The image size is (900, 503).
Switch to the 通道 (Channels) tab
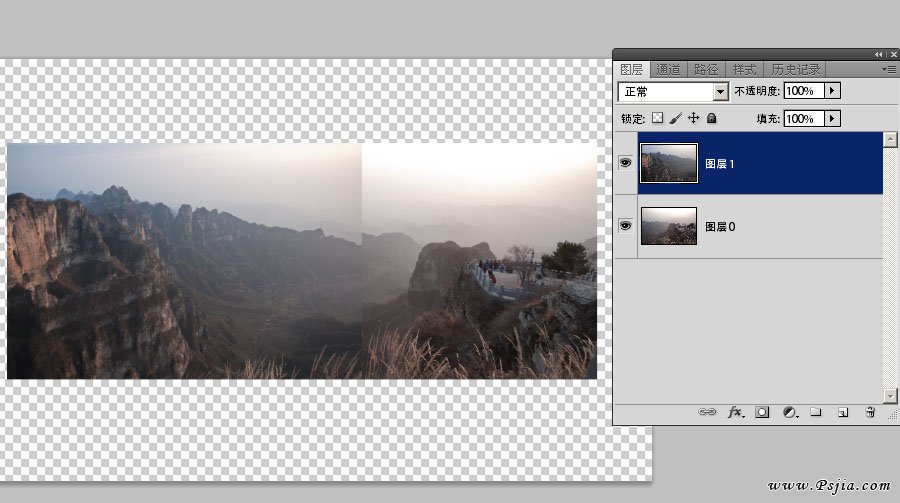[x=668, y=70]
